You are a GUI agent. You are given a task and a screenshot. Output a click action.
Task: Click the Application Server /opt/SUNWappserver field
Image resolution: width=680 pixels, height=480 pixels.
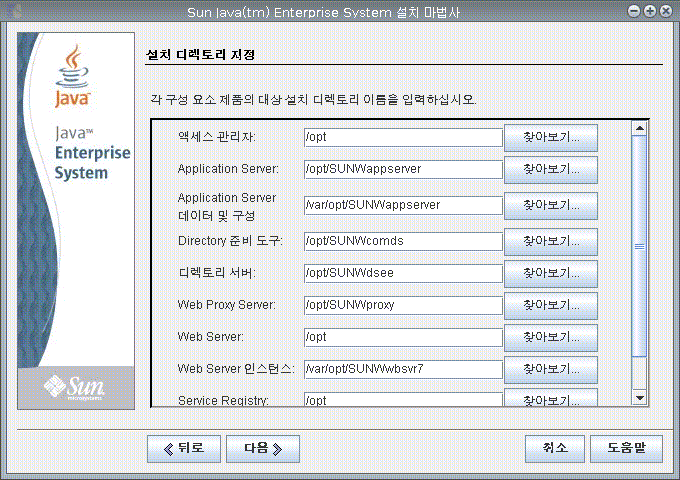(403, 169)
